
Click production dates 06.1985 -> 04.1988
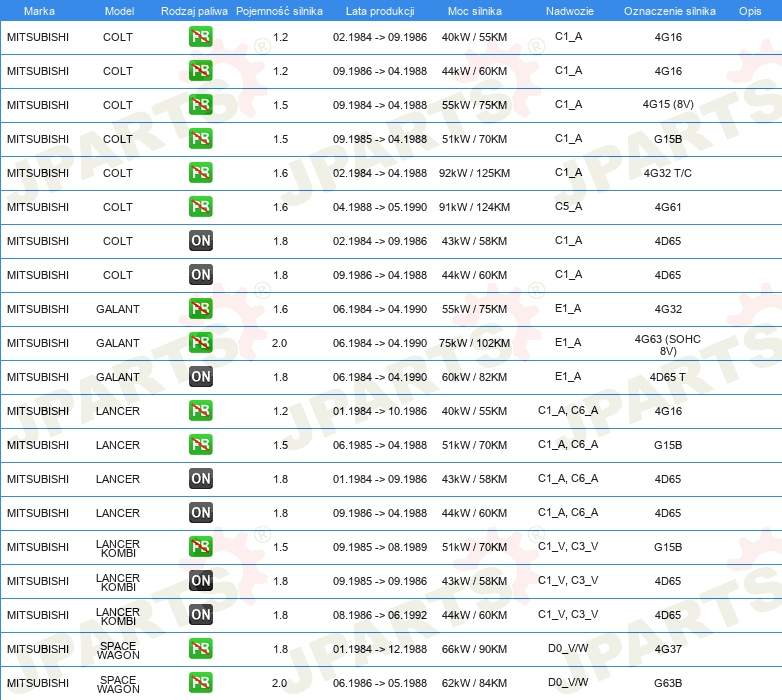(380, 445)
